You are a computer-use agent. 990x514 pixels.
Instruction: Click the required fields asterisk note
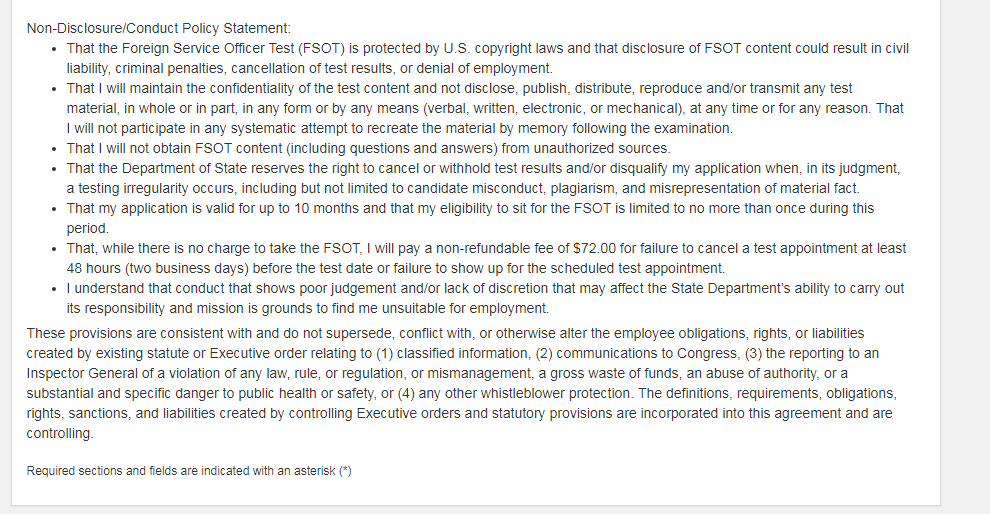pyautogui.click(x=189, y=470)
